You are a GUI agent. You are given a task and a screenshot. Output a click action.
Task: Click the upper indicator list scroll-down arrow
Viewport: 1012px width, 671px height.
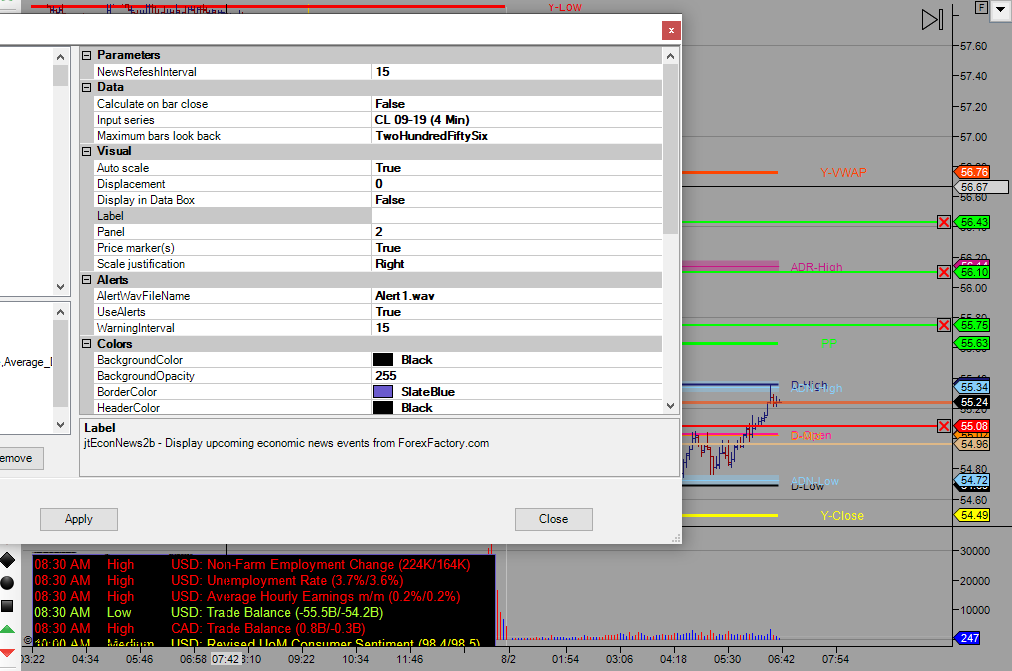(61, 286)
